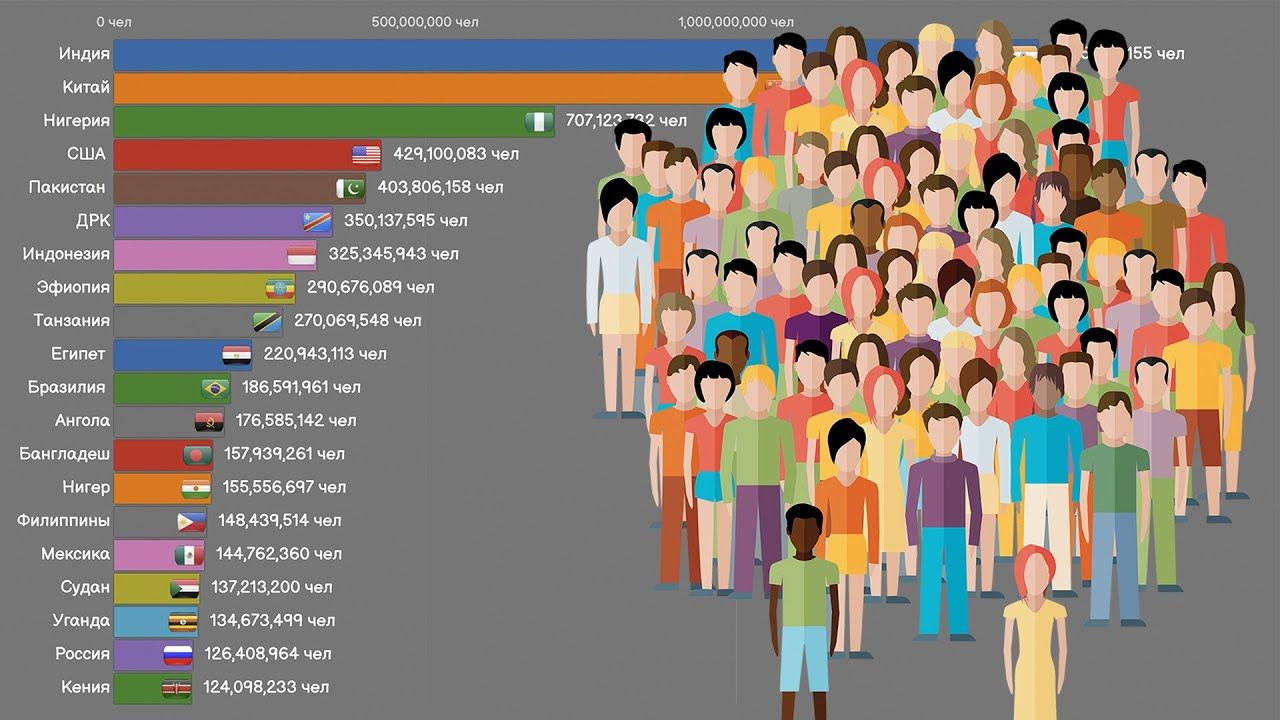Click the Philippines flag icon
Viewport: 1280px width, 720px height.
[x=191, y=521]
